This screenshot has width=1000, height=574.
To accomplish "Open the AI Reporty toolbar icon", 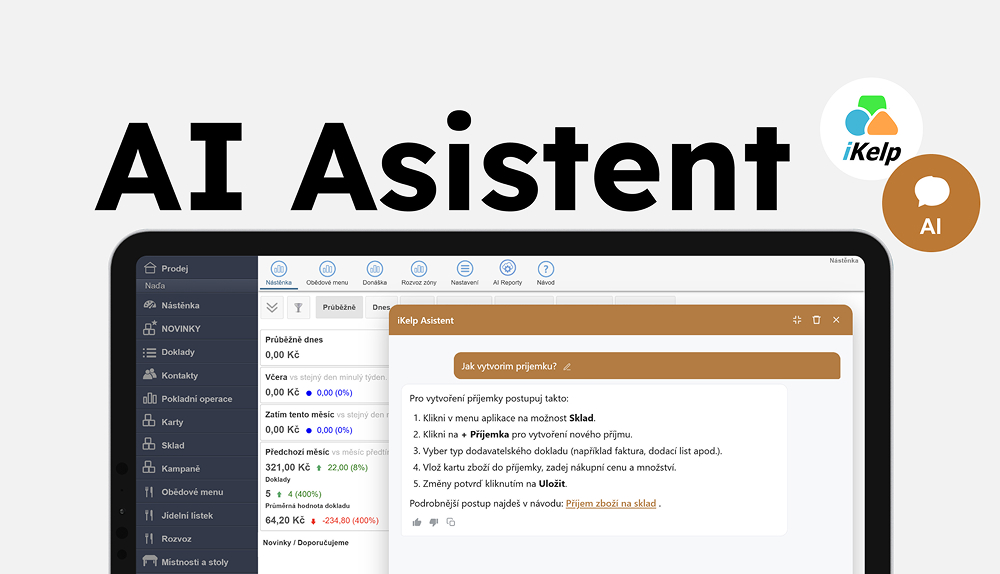I will coord(507,273).
